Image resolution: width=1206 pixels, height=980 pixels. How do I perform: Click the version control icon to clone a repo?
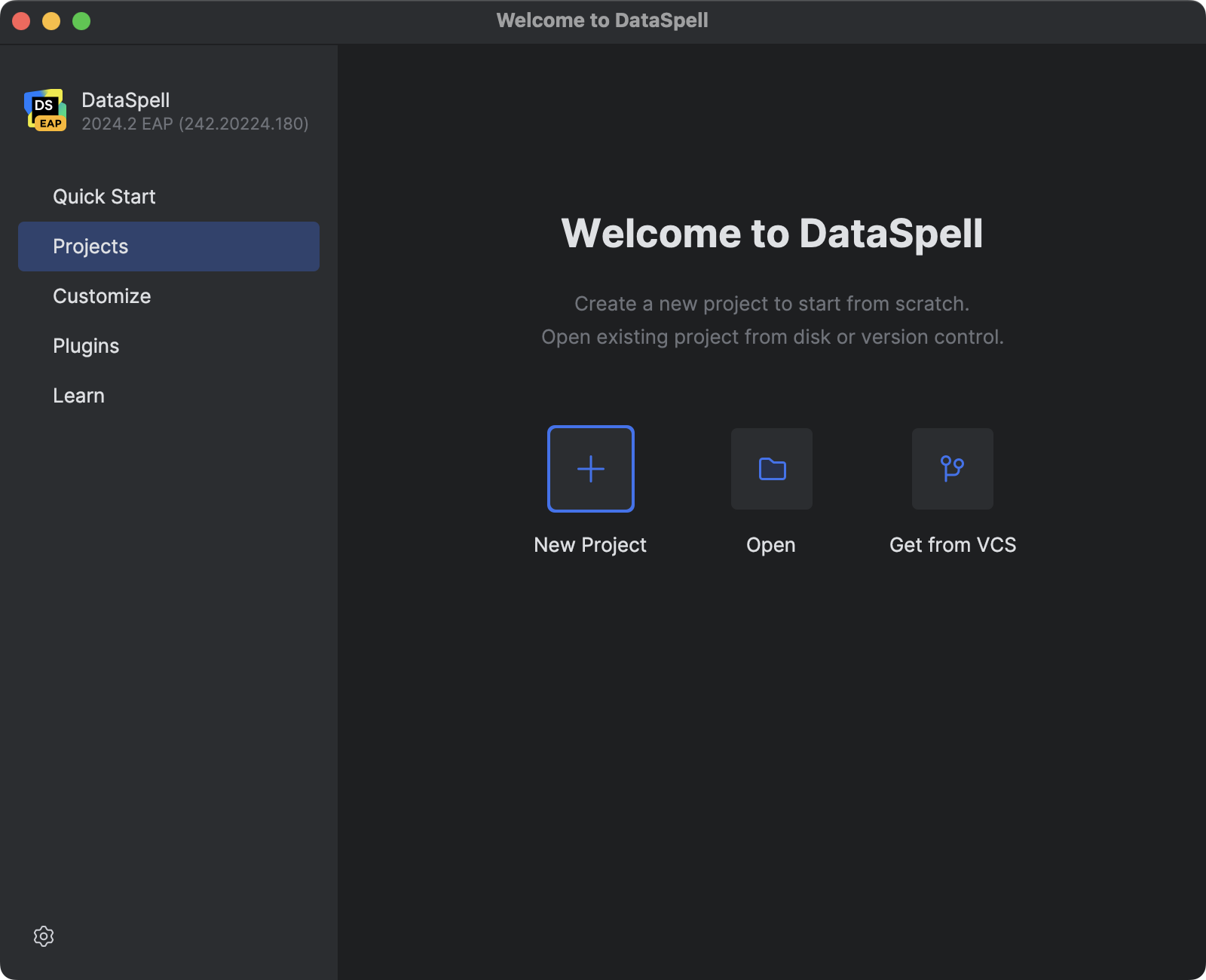[952, 468]
